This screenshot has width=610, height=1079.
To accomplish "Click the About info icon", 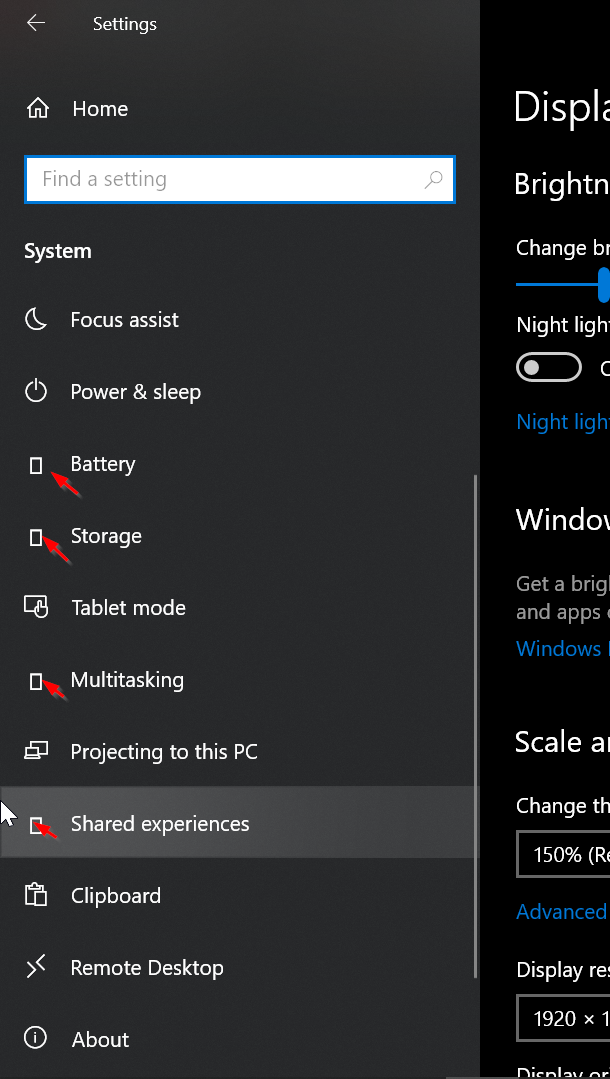I will pyautogui.click(x=36, y=1040).
